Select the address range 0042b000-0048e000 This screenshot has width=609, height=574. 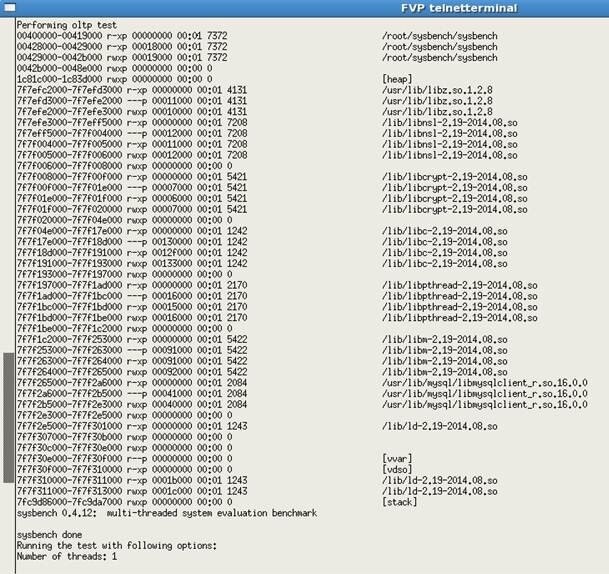tap(59, 68)
